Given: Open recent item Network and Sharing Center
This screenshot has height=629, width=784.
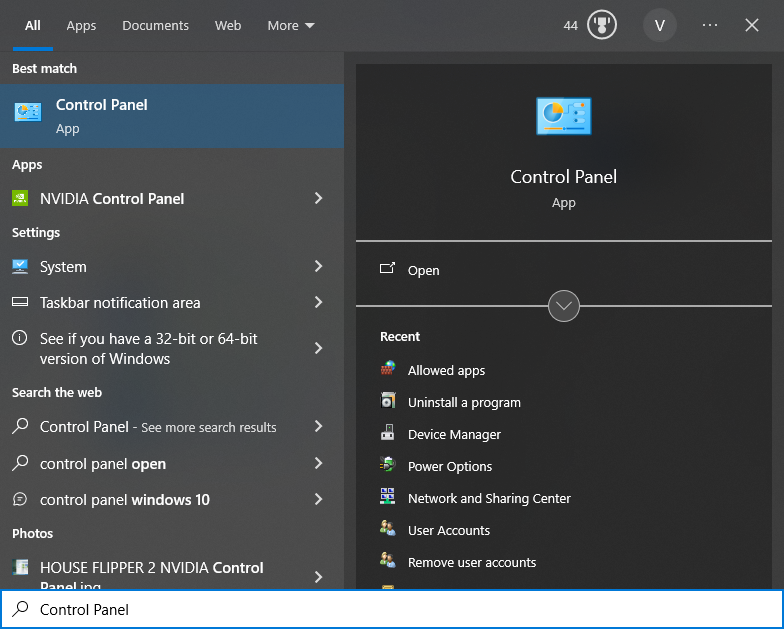Looking at the screenshot, I should (489, 498).
